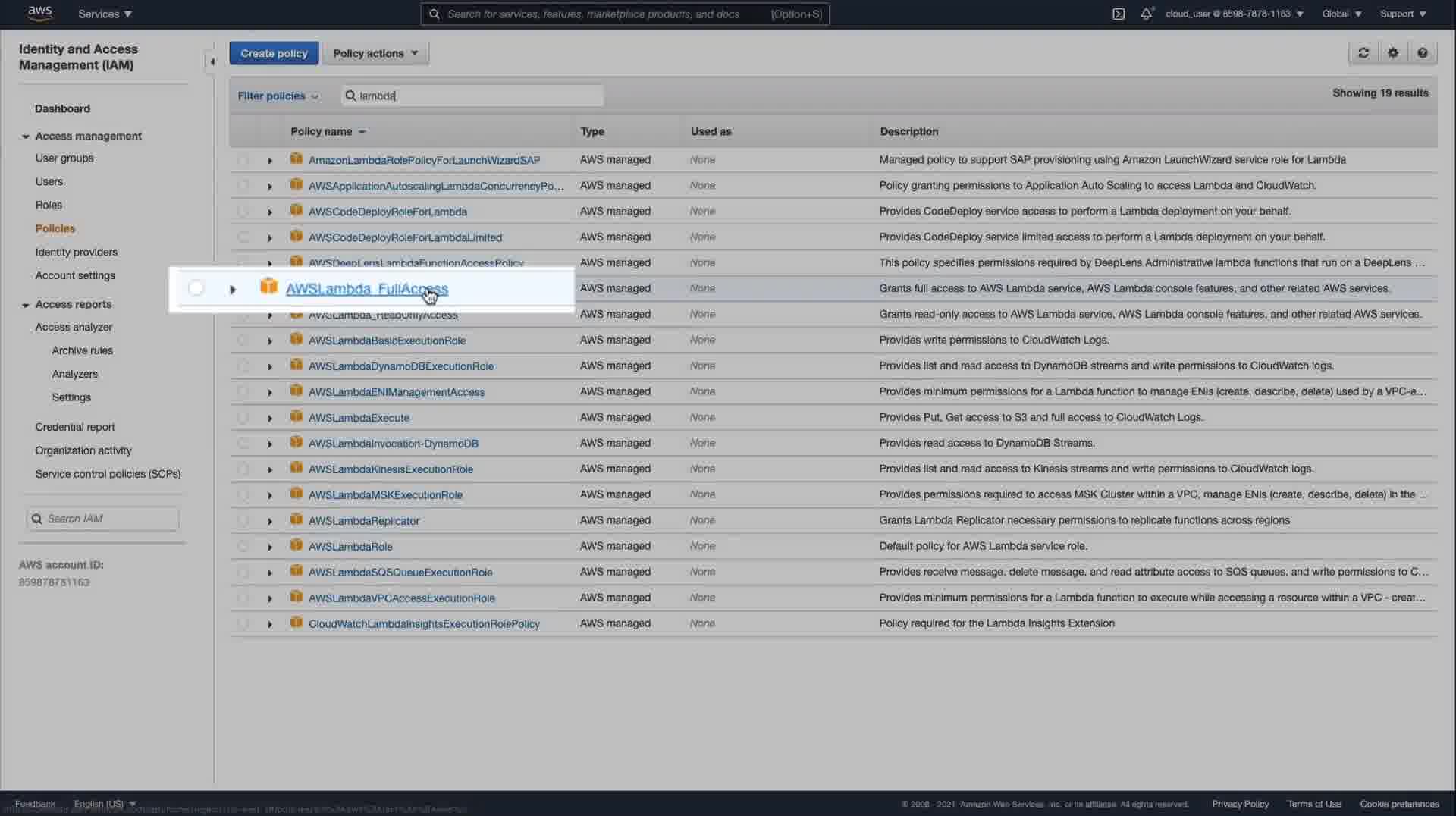Open the Dashboard sidebar item
Viewport: 1456px width, 816px height.
point(62,108)
